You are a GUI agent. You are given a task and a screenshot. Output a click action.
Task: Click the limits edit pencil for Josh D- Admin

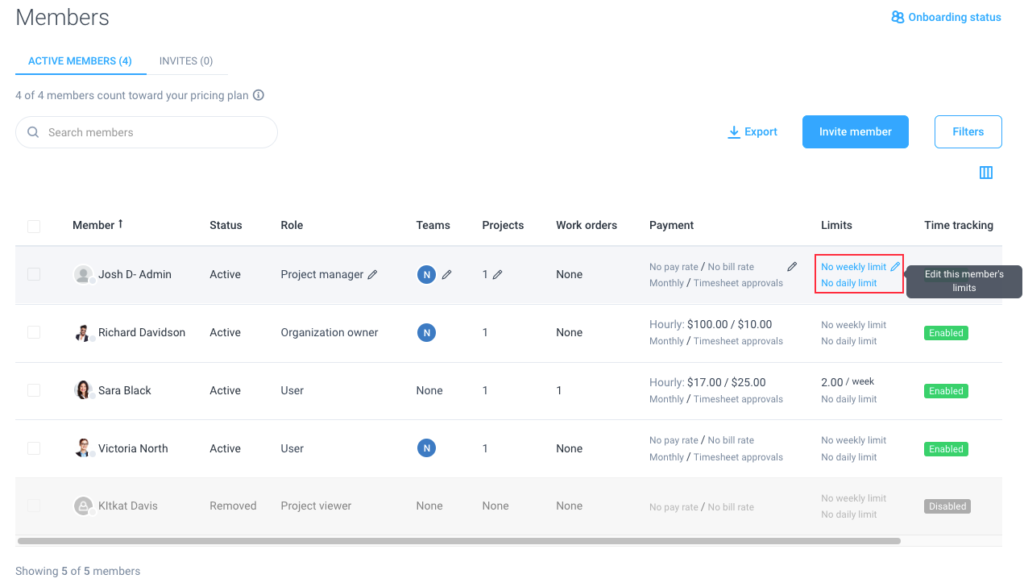coord(894,266)
